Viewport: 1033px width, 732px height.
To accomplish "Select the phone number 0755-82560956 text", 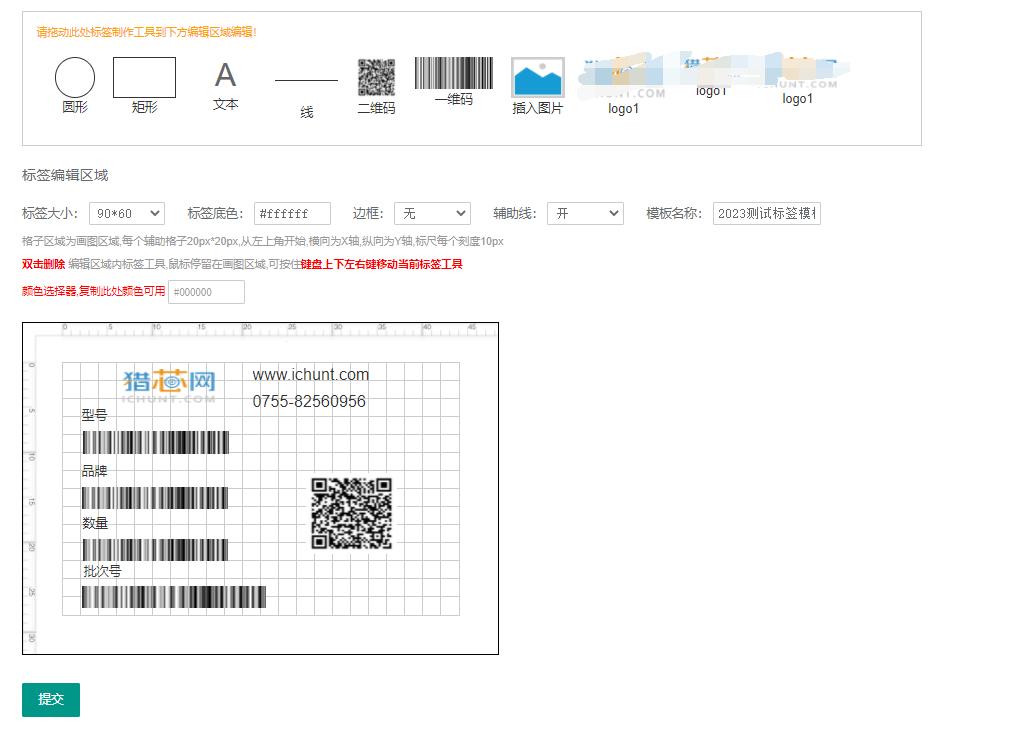I will (x=309, y=402).
